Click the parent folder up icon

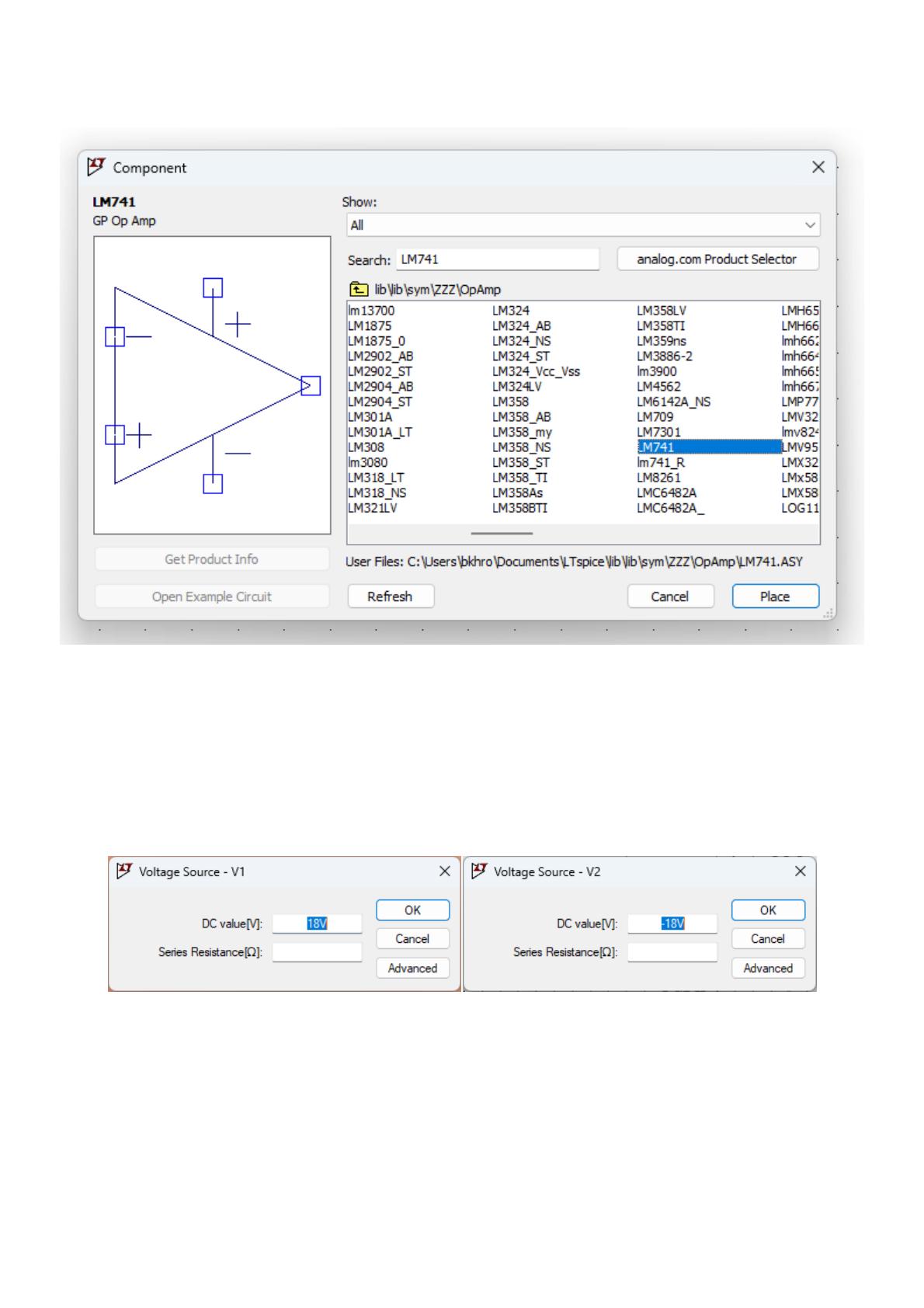[x=358, y=290]
